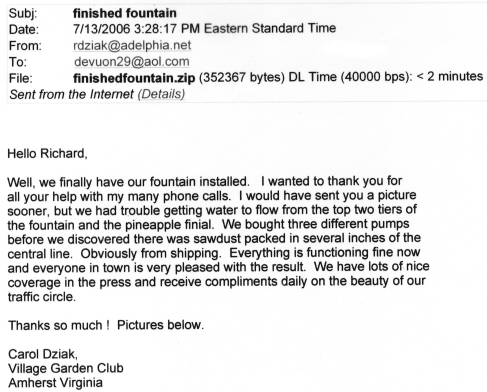
Task: Click the 'Date:' header label
Action: pyautogui.click(x=24, y=30)
